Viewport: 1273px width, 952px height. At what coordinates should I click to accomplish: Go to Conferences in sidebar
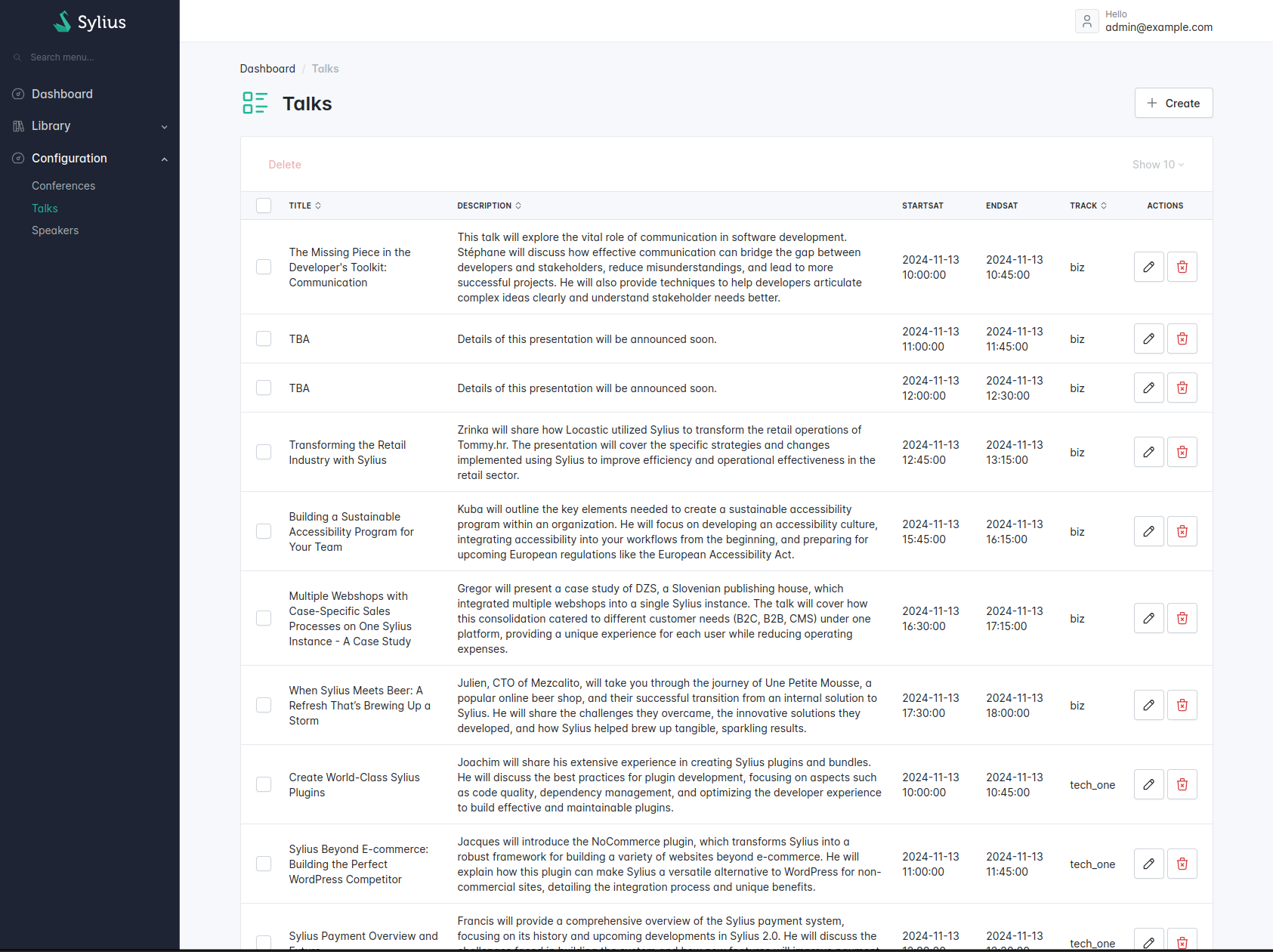point(63,186)
